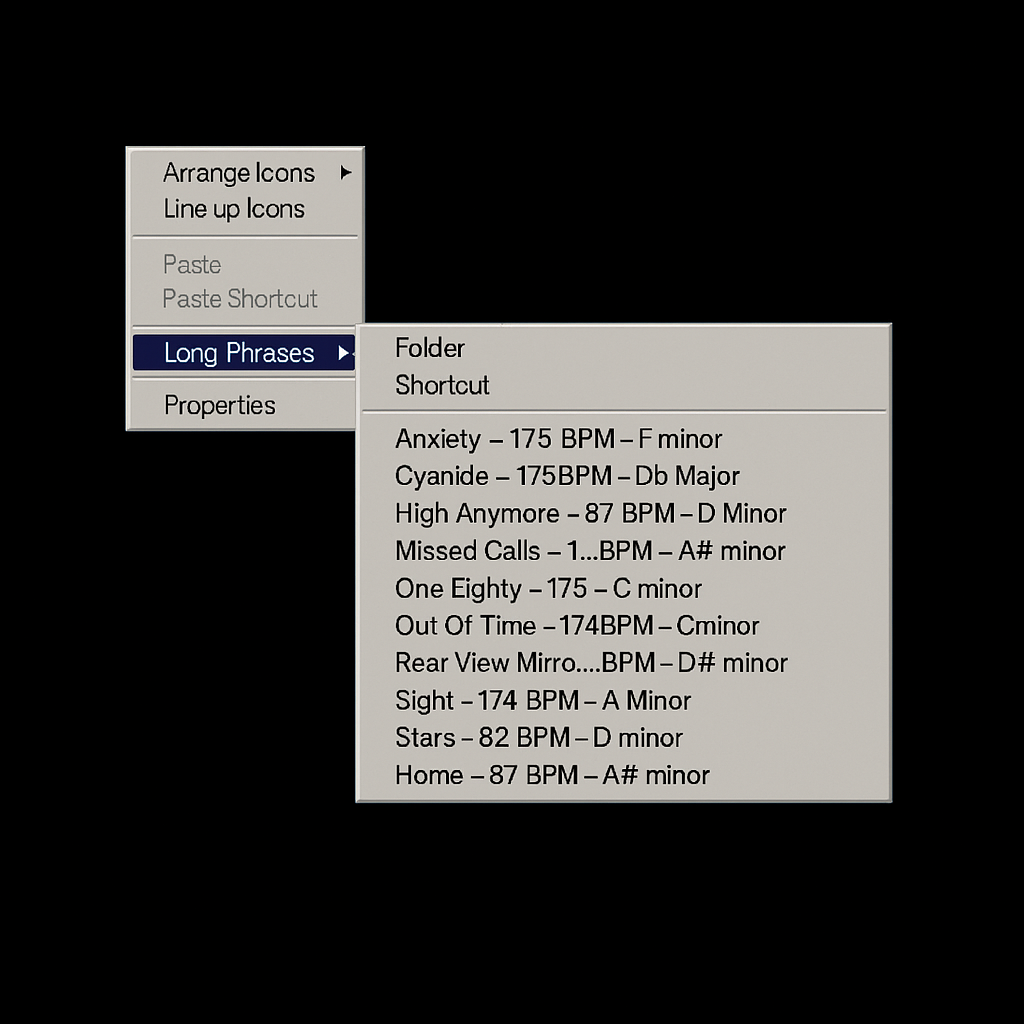This screenshot has width=1024, height=1024.
Task: Select Folder in the submenu
Action: (x=624, y=348)
